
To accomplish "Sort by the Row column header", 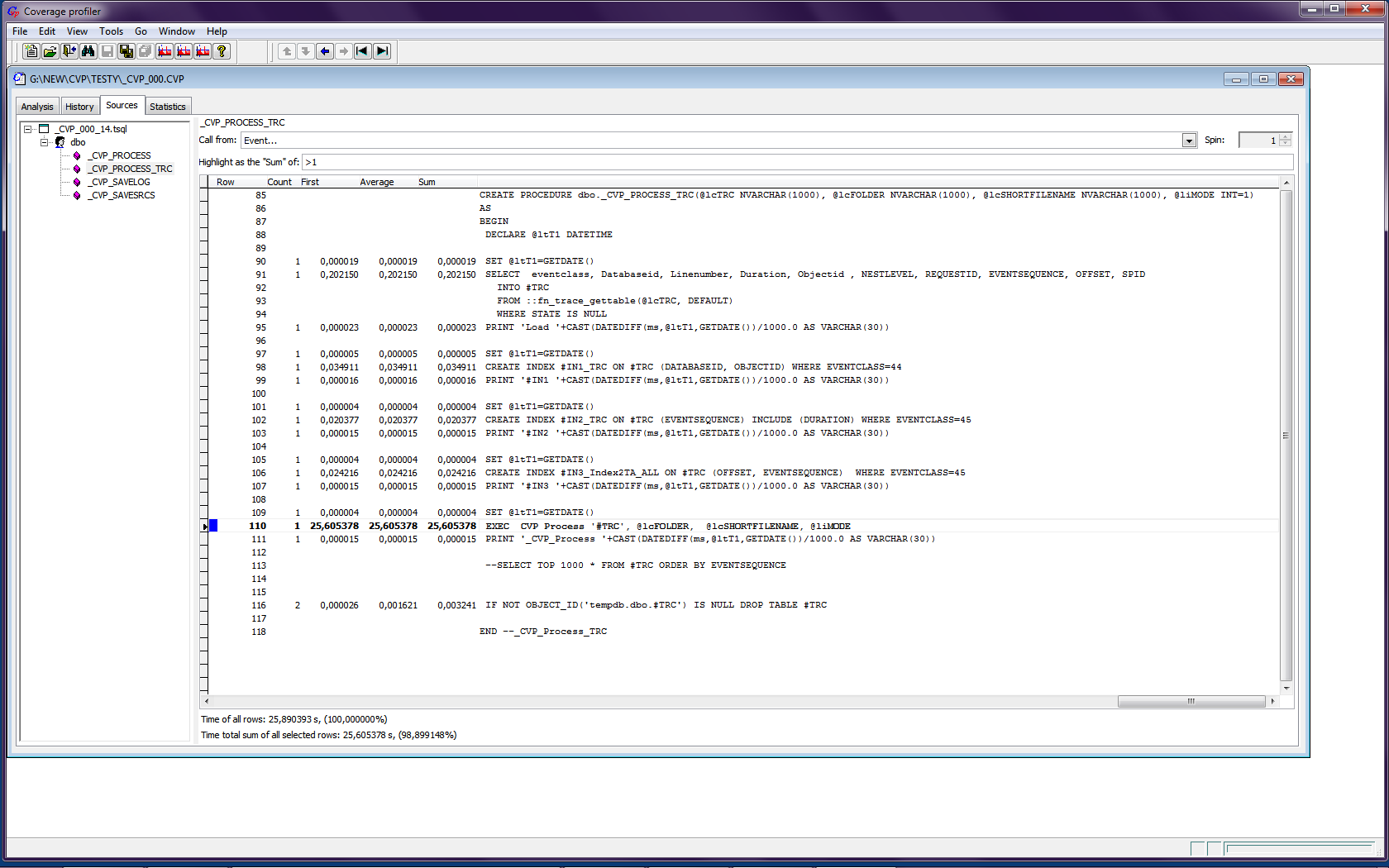I will coord(225,182).
